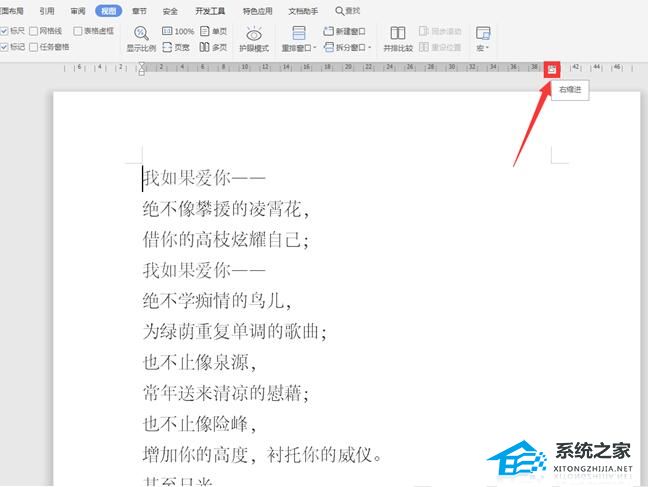The width and height of the screenshot is (648, 487).
Task: Open the 特色应用 featured apps tab
Action: 257,11
